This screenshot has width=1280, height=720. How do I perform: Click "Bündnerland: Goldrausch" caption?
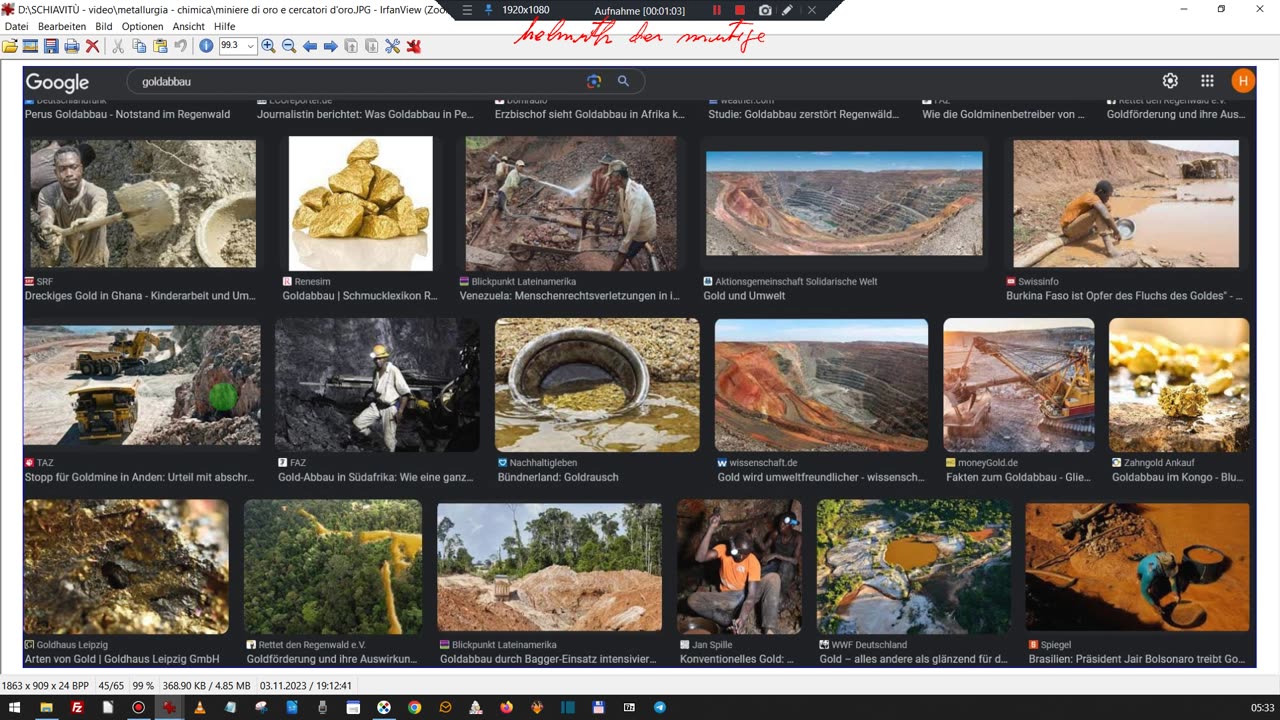point(558,478)
